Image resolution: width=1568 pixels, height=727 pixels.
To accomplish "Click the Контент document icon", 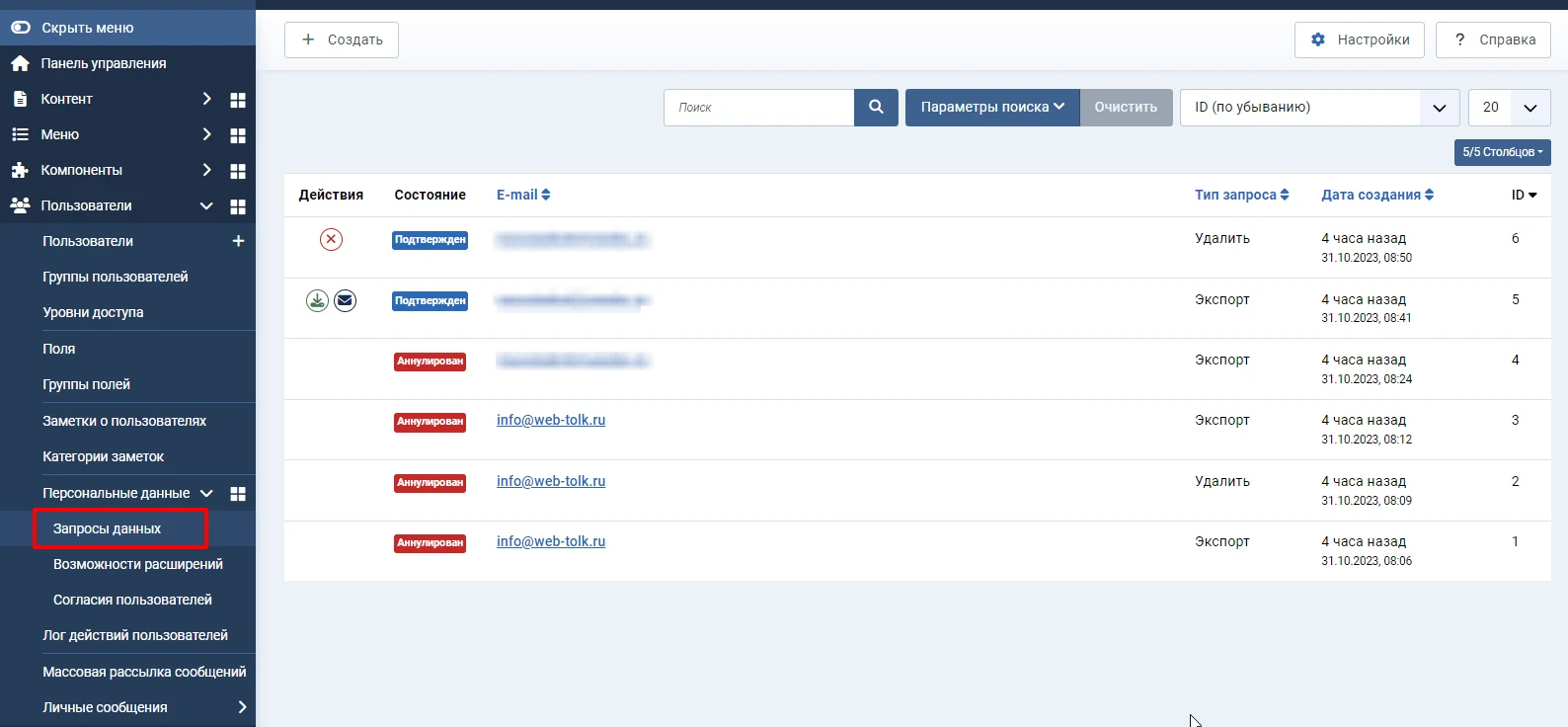I will click(20, 99).
